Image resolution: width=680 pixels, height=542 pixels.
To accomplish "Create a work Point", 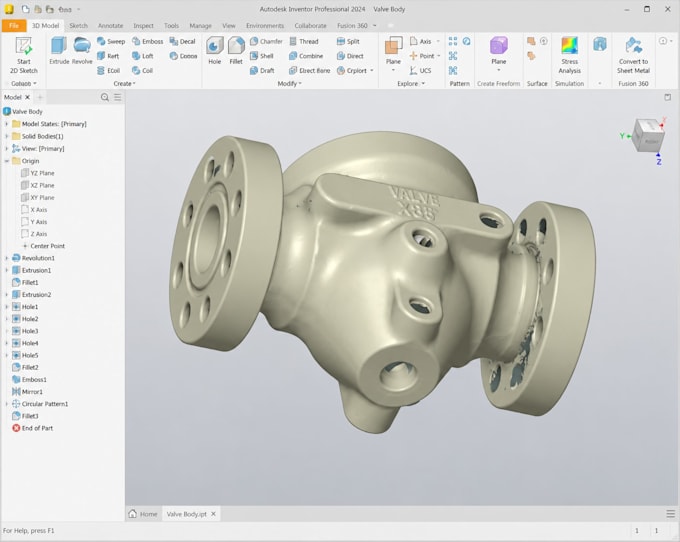I will (422, 56).
